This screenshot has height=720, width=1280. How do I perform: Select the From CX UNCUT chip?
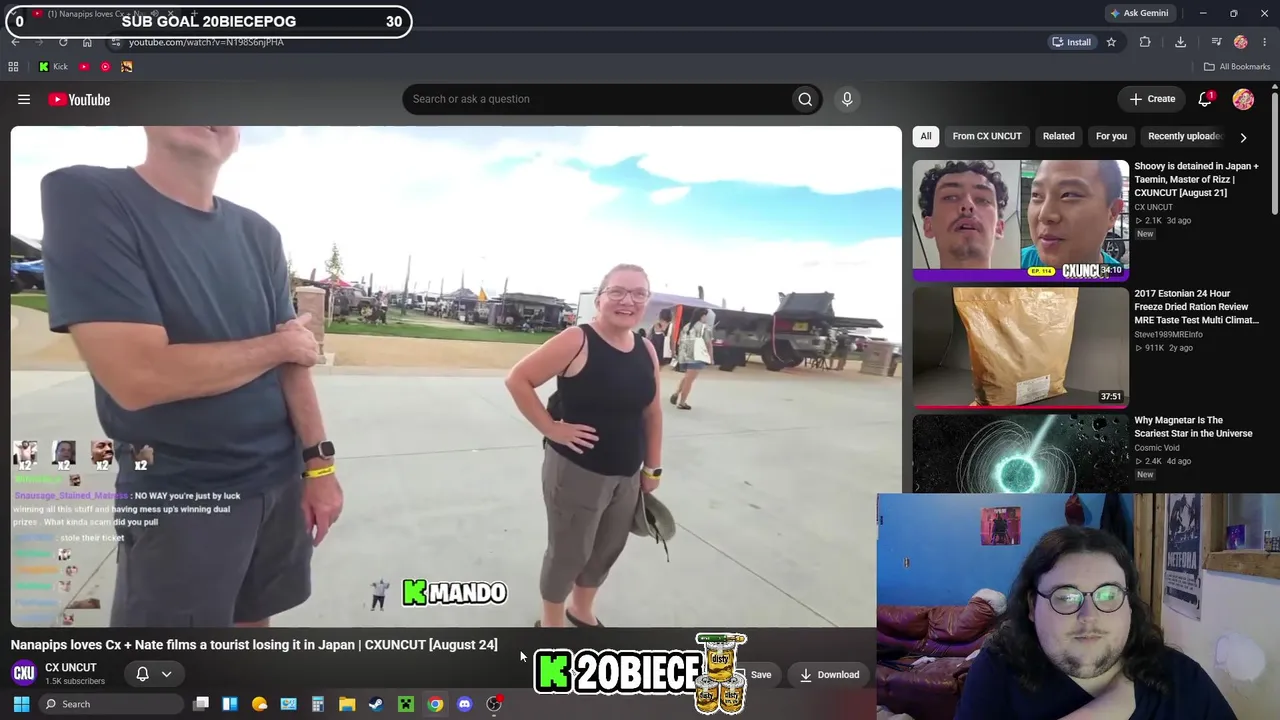coord(987,136)
